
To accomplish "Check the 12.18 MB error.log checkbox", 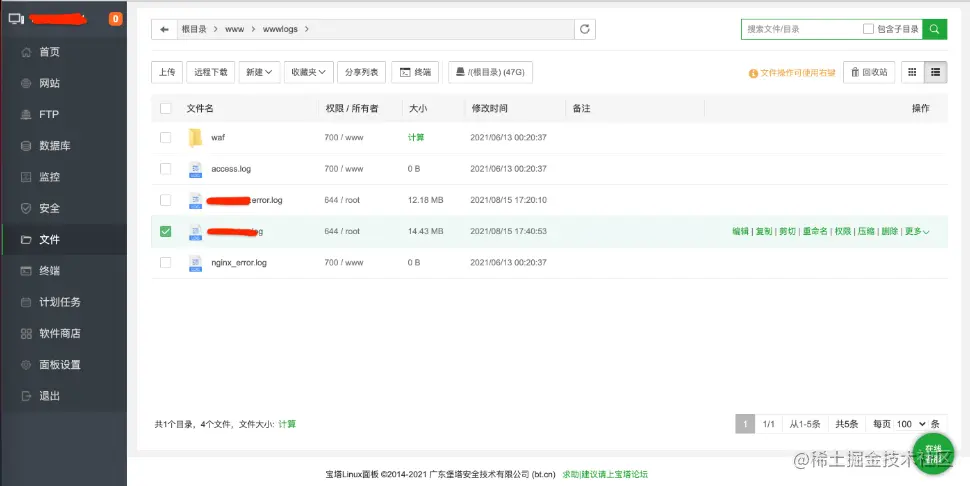I will coord(165,200).
